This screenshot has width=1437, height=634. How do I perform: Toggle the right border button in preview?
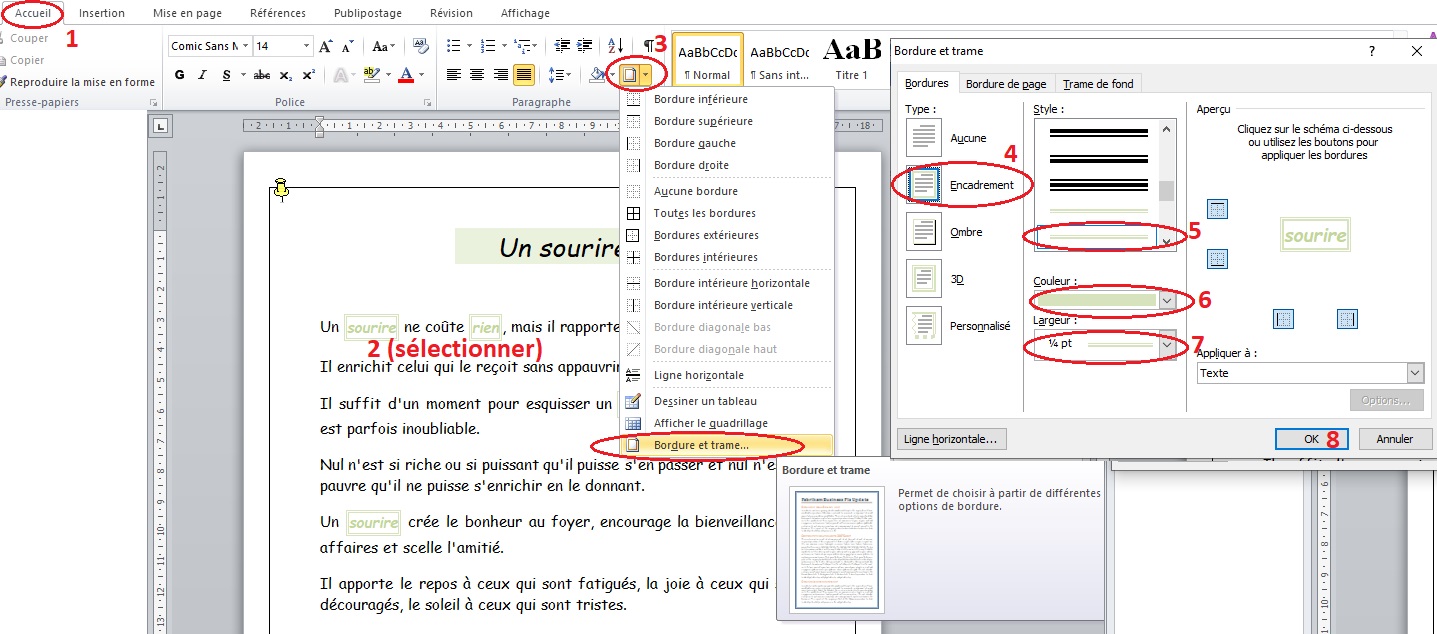(x=1347, y=319)
